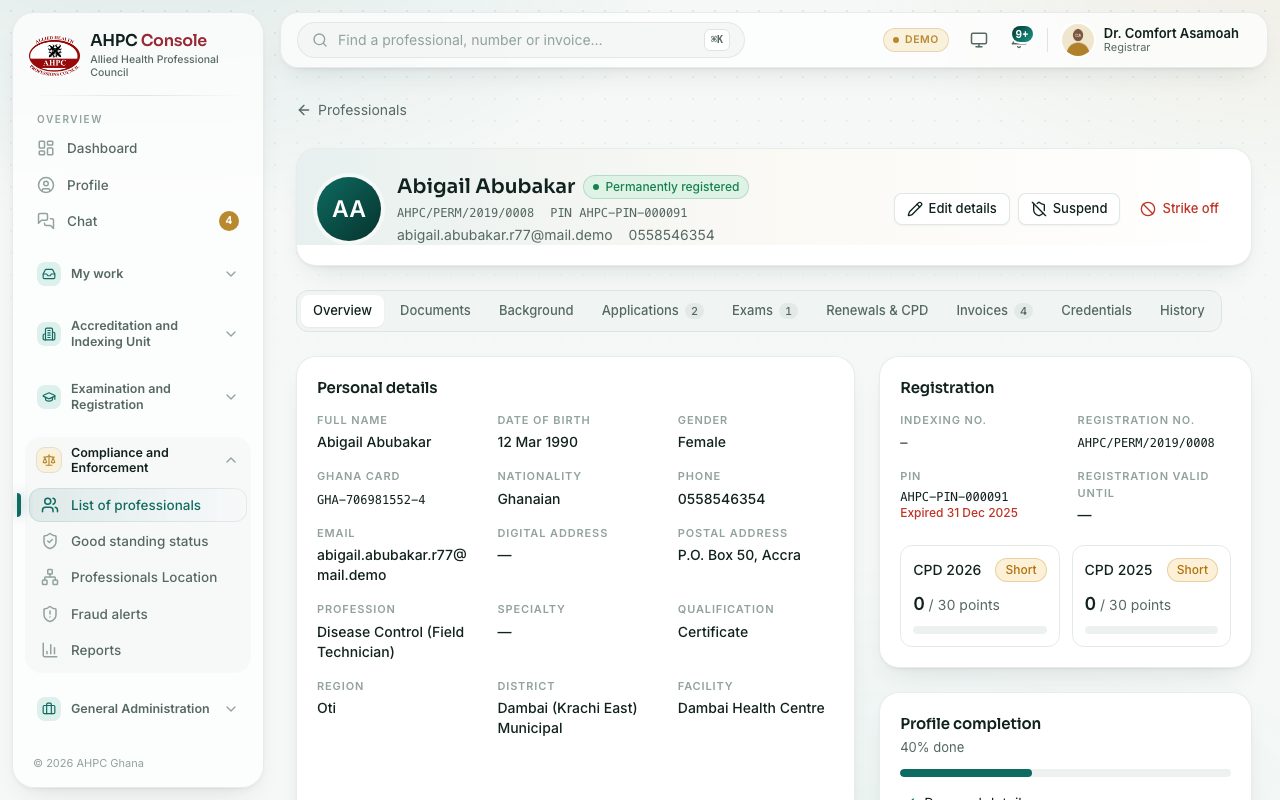This screenshot has width=1280, height=800.
Task: Expand the My work section
Action: [x=231, y=274]
